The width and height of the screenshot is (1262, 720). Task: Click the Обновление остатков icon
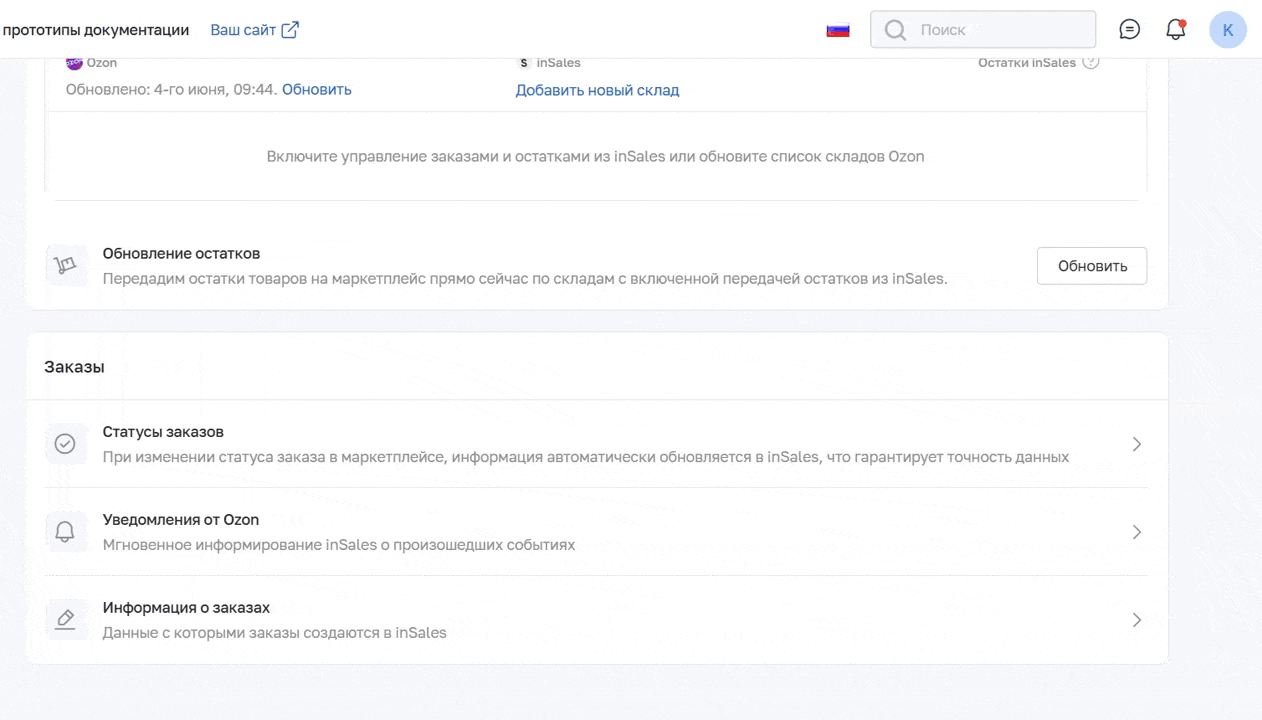pyautogui.click(x=66, y=266)
